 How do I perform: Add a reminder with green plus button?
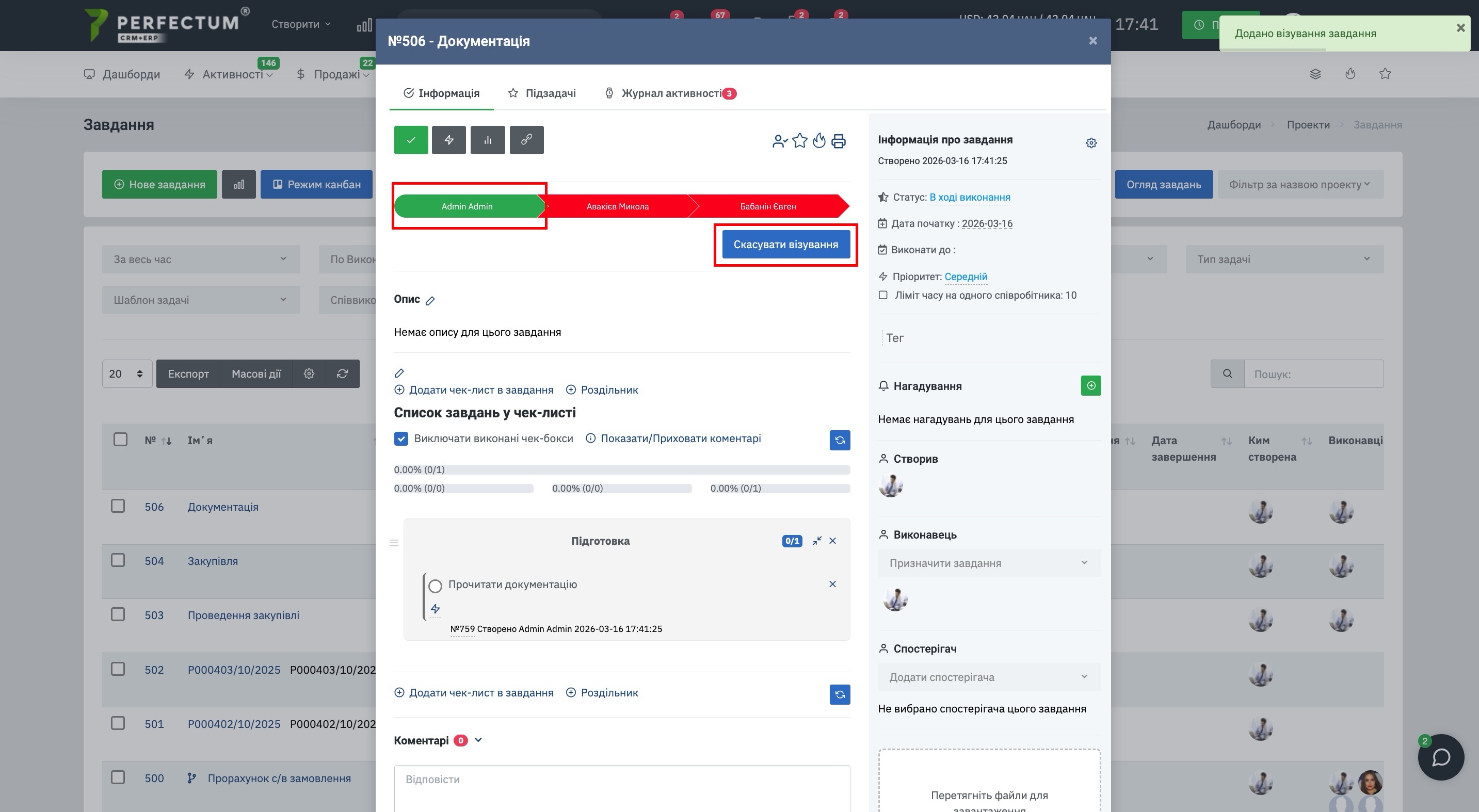click(1090, 386)
